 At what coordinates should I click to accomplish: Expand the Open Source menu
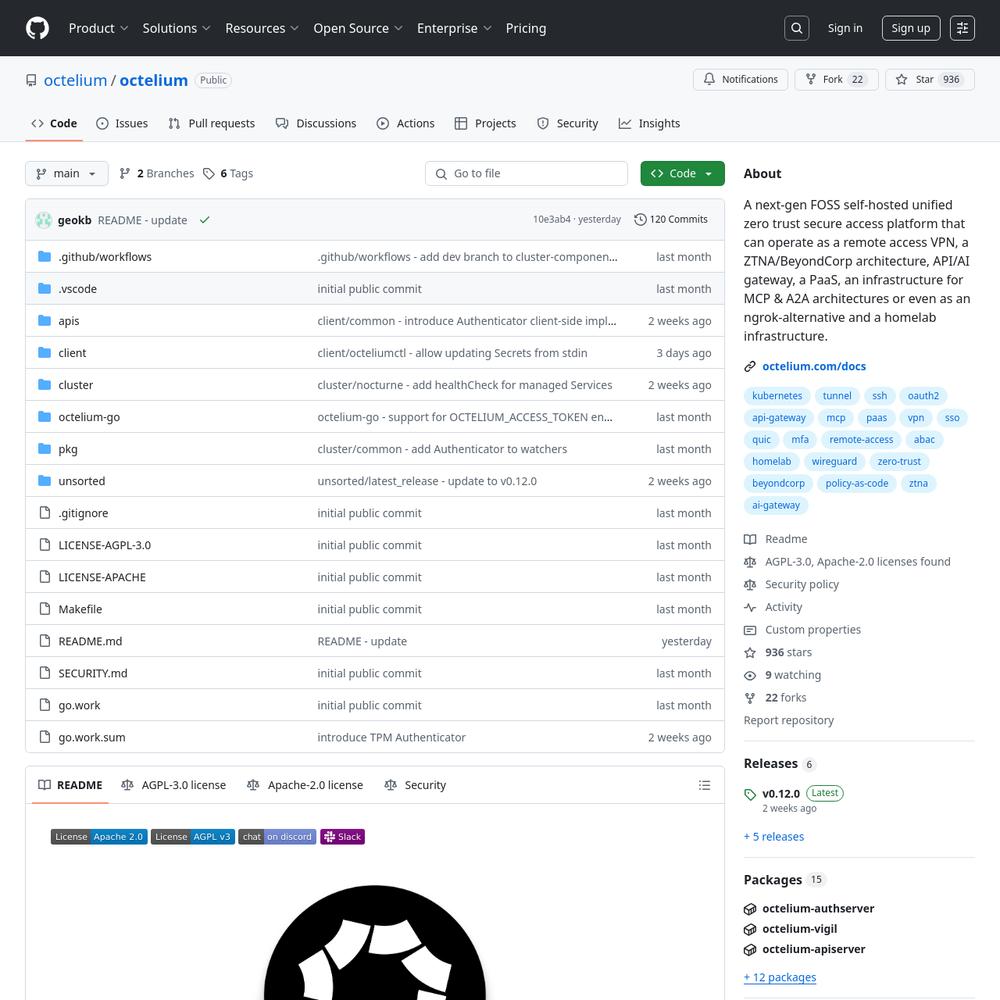358,28
